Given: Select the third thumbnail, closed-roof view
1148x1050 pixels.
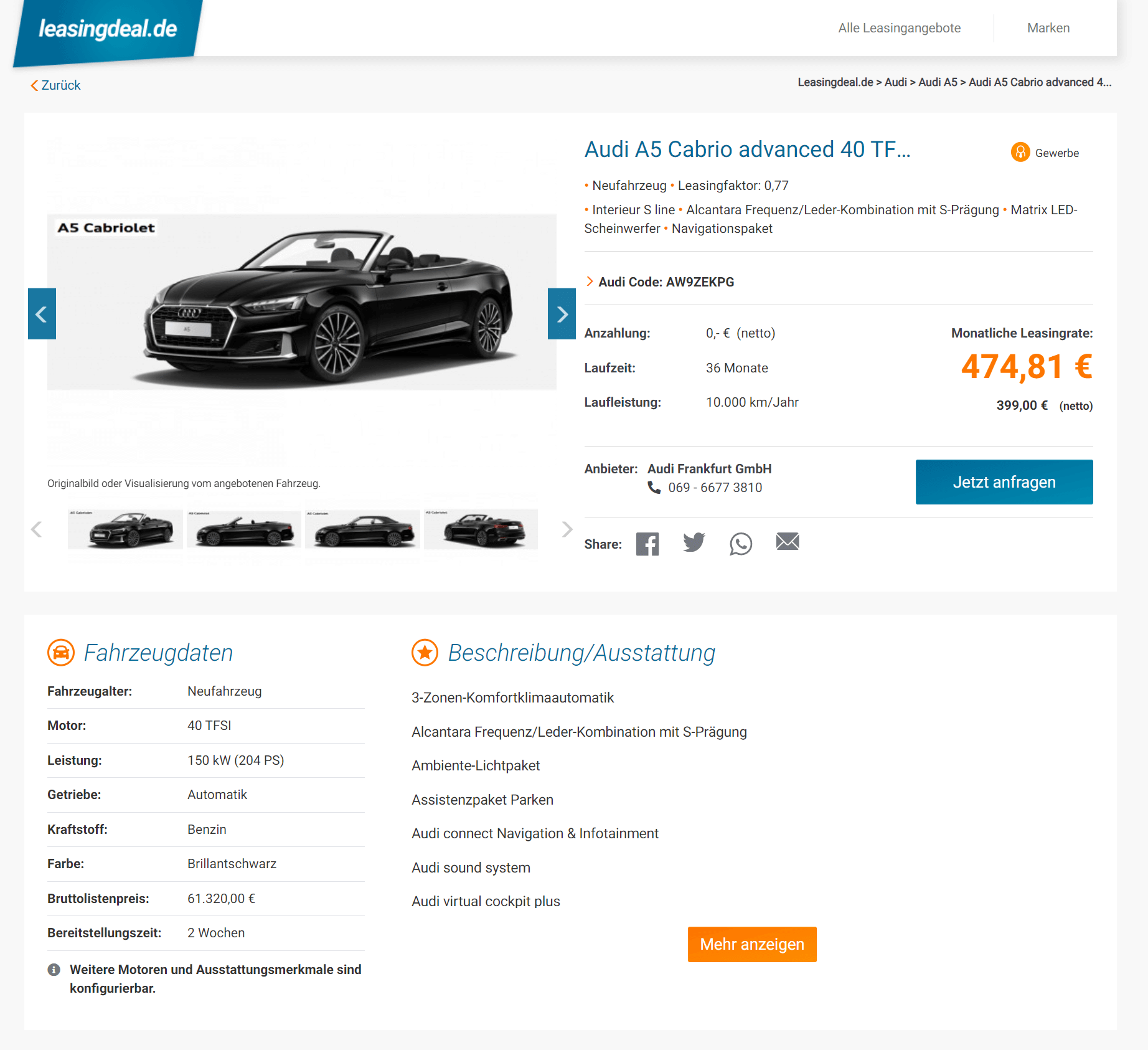Looking at the screenshot, I should pos(362,529).
